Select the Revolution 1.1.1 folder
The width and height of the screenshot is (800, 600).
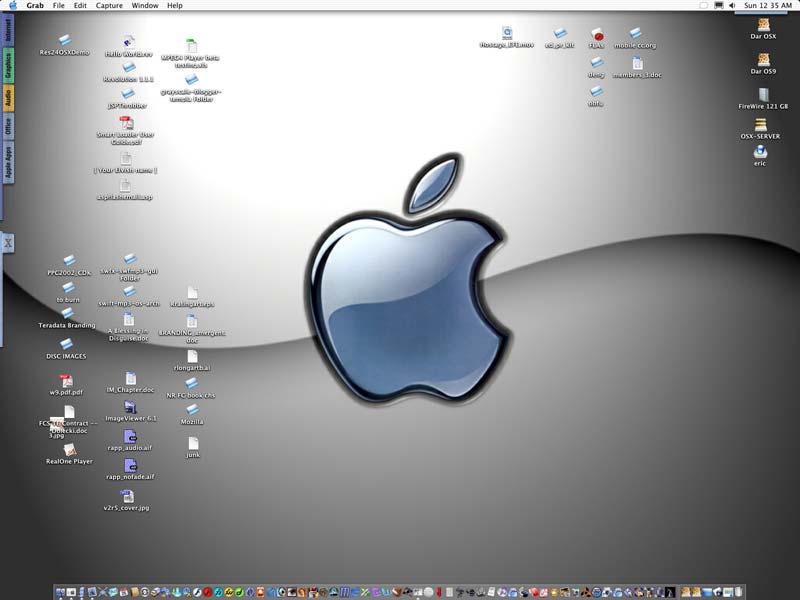(129, 72)
